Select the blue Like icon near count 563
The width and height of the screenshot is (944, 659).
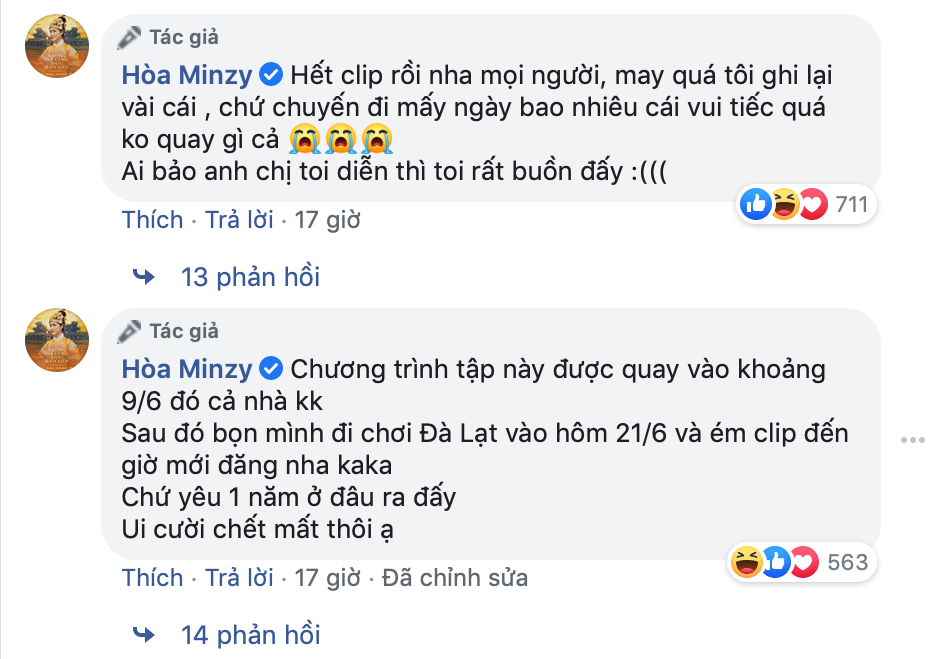775,563
